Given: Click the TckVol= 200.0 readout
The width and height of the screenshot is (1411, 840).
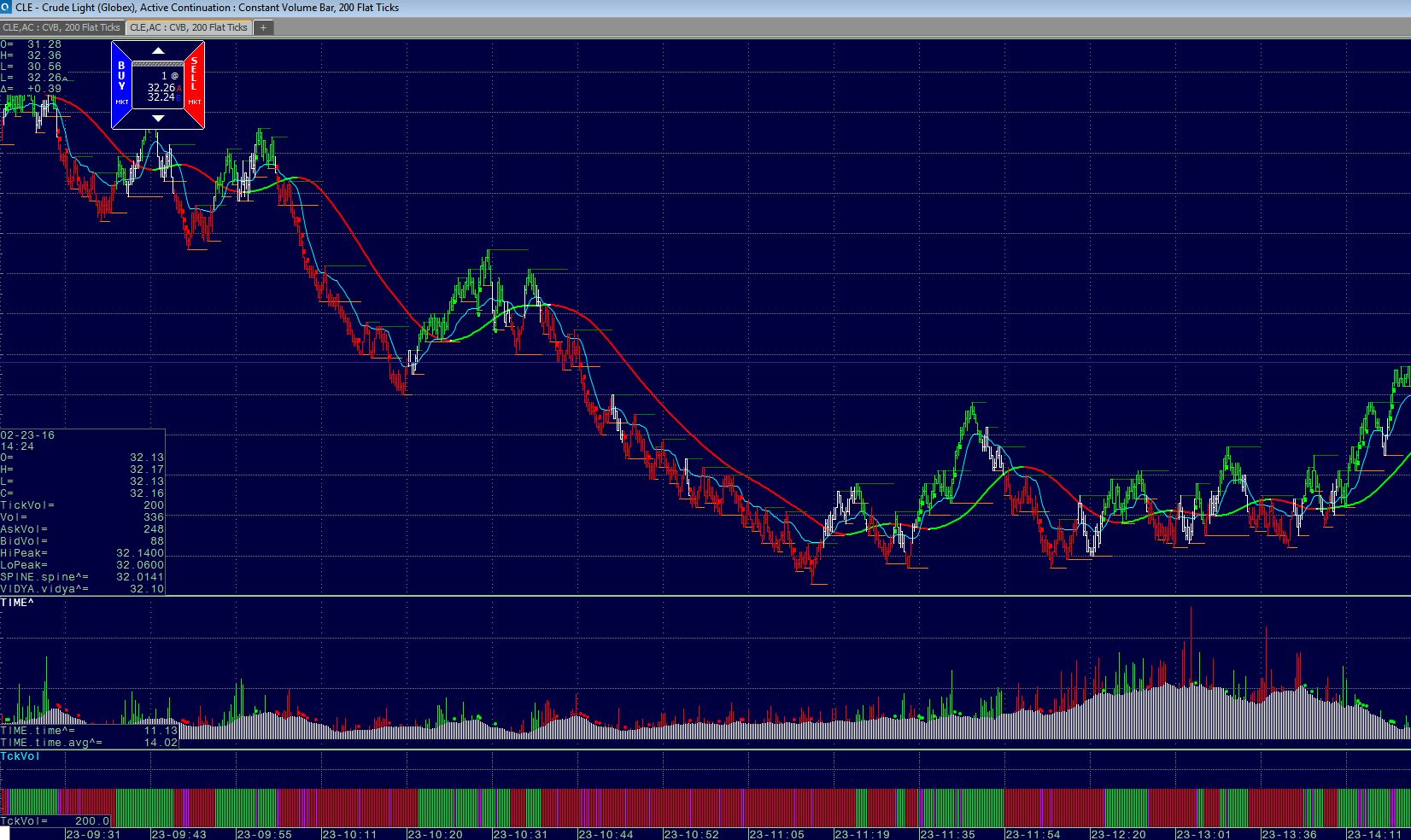Looking at the screenshot, I should 55,821.
